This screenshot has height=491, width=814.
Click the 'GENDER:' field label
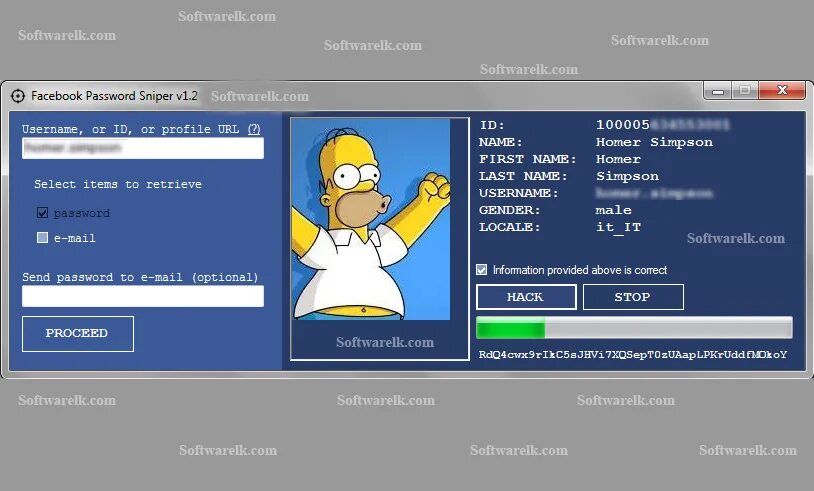[x=510, y=210]
